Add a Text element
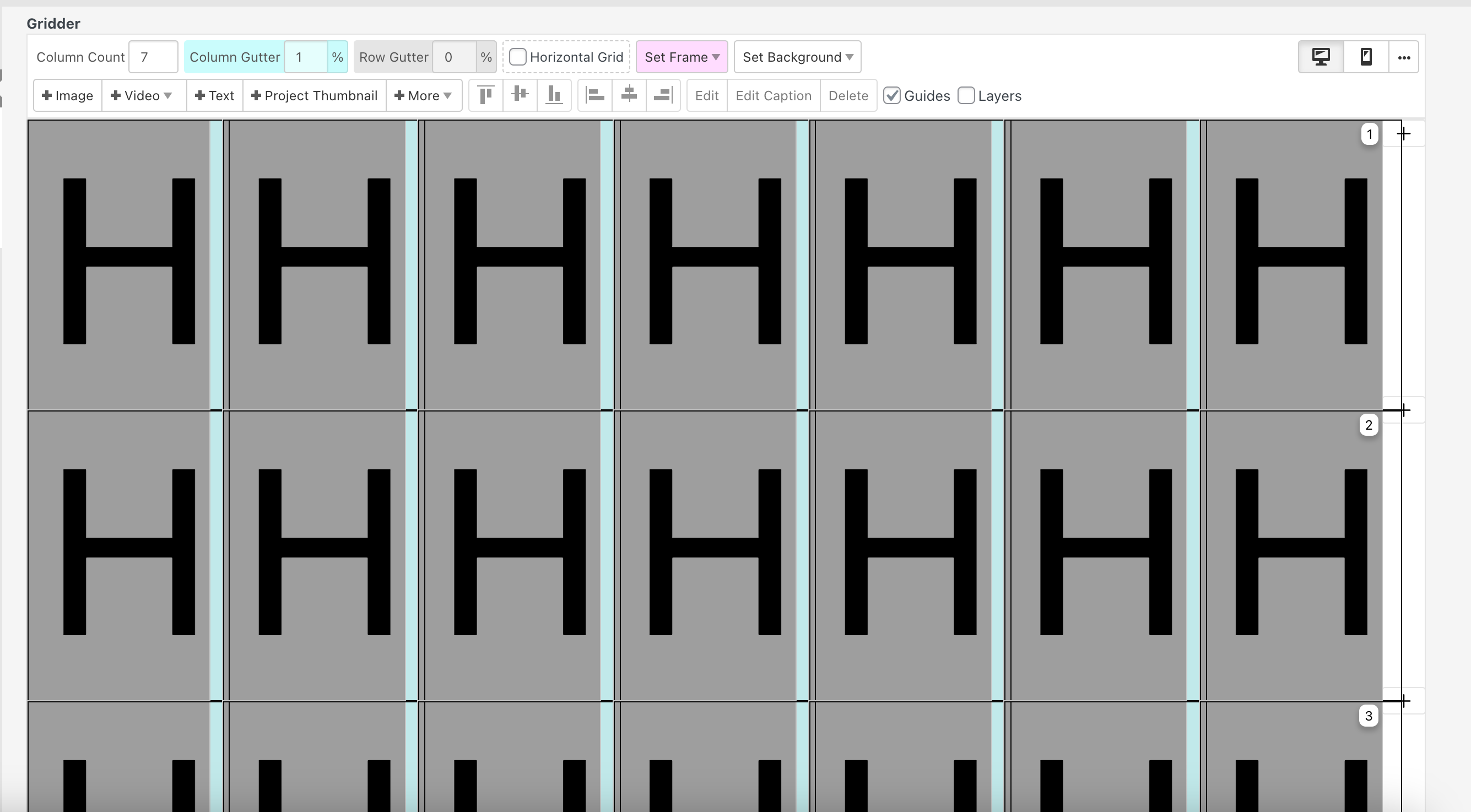 215,95
